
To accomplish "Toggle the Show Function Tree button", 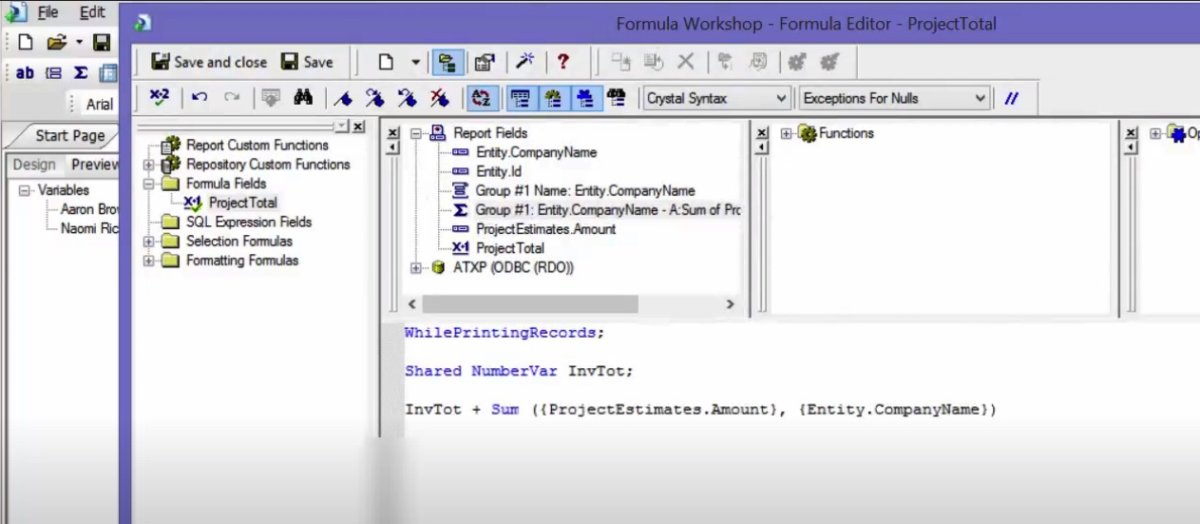I will [553, 98].
